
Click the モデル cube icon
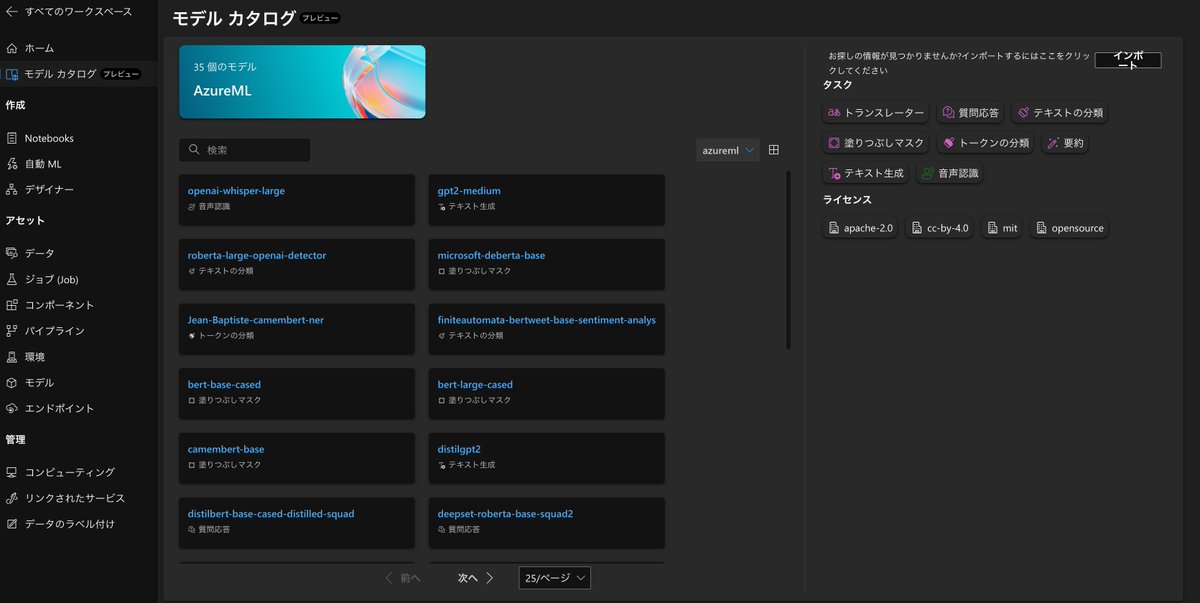[12, 383]
